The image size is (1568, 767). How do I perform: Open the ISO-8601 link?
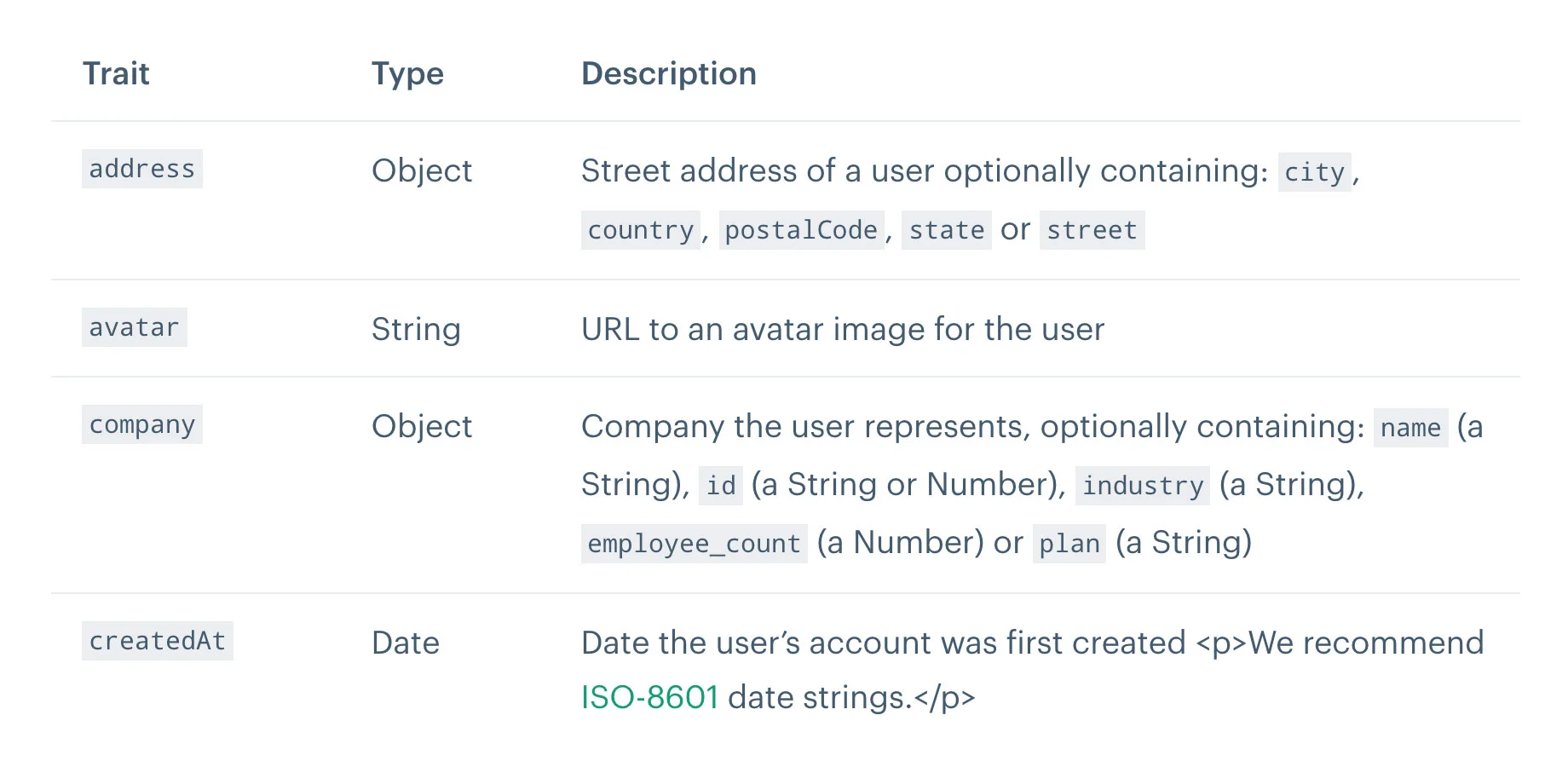tap(649, 697)
